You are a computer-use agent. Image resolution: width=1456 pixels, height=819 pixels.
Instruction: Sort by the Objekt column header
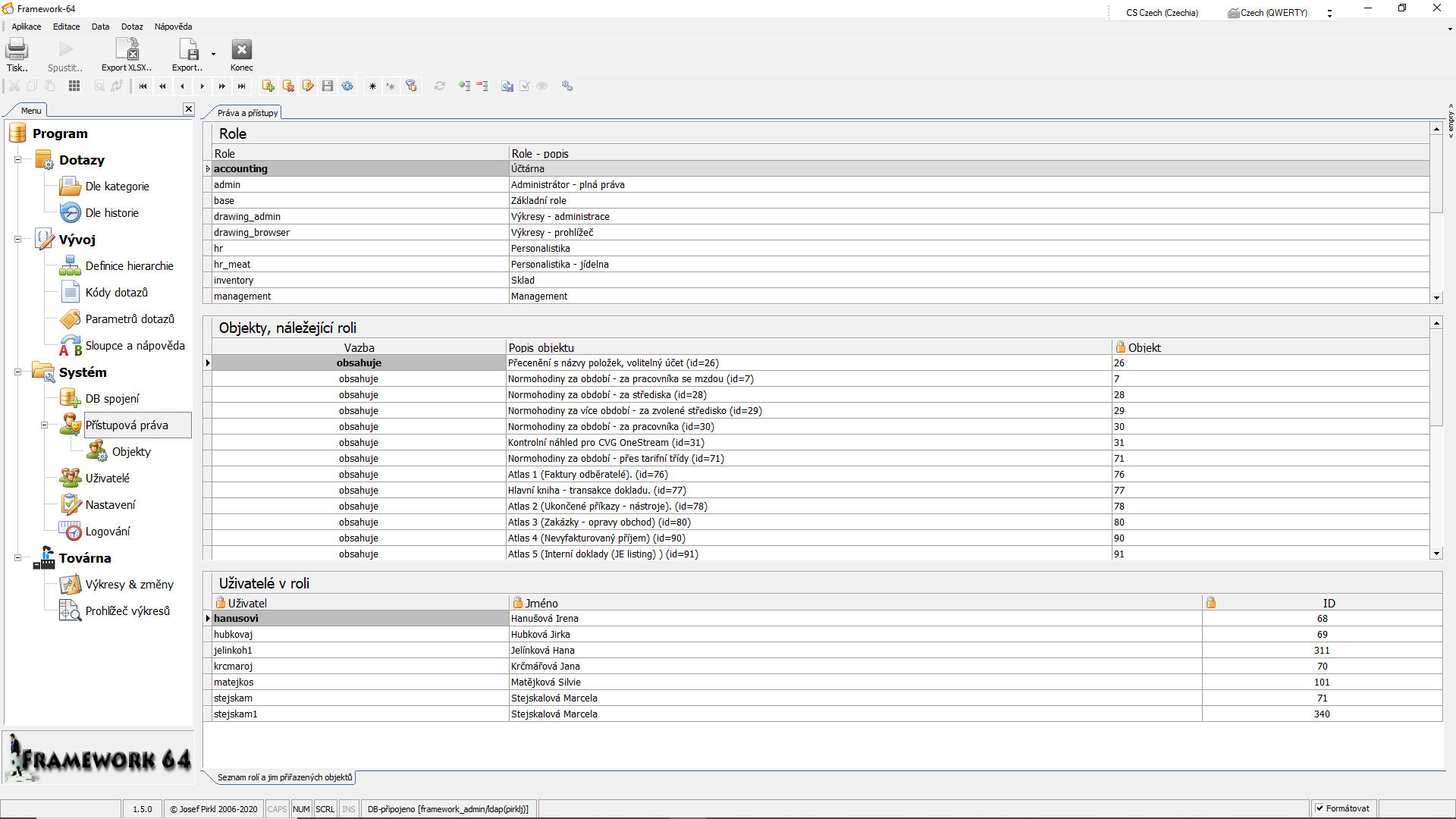(x=1270, y=348)
